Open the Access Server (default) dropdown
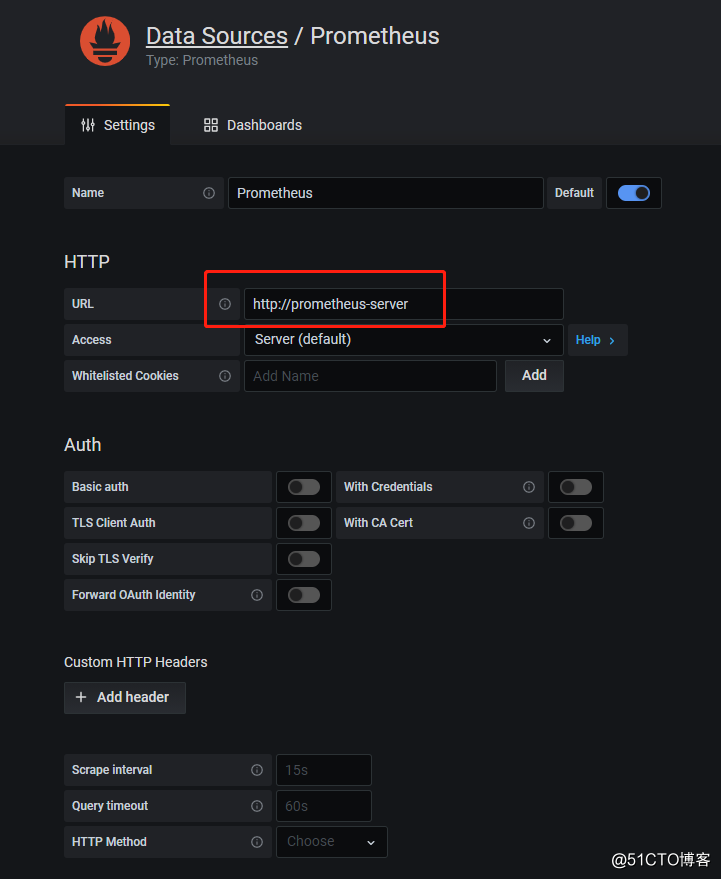Screen dimensions: 721x879 [404, 340]
